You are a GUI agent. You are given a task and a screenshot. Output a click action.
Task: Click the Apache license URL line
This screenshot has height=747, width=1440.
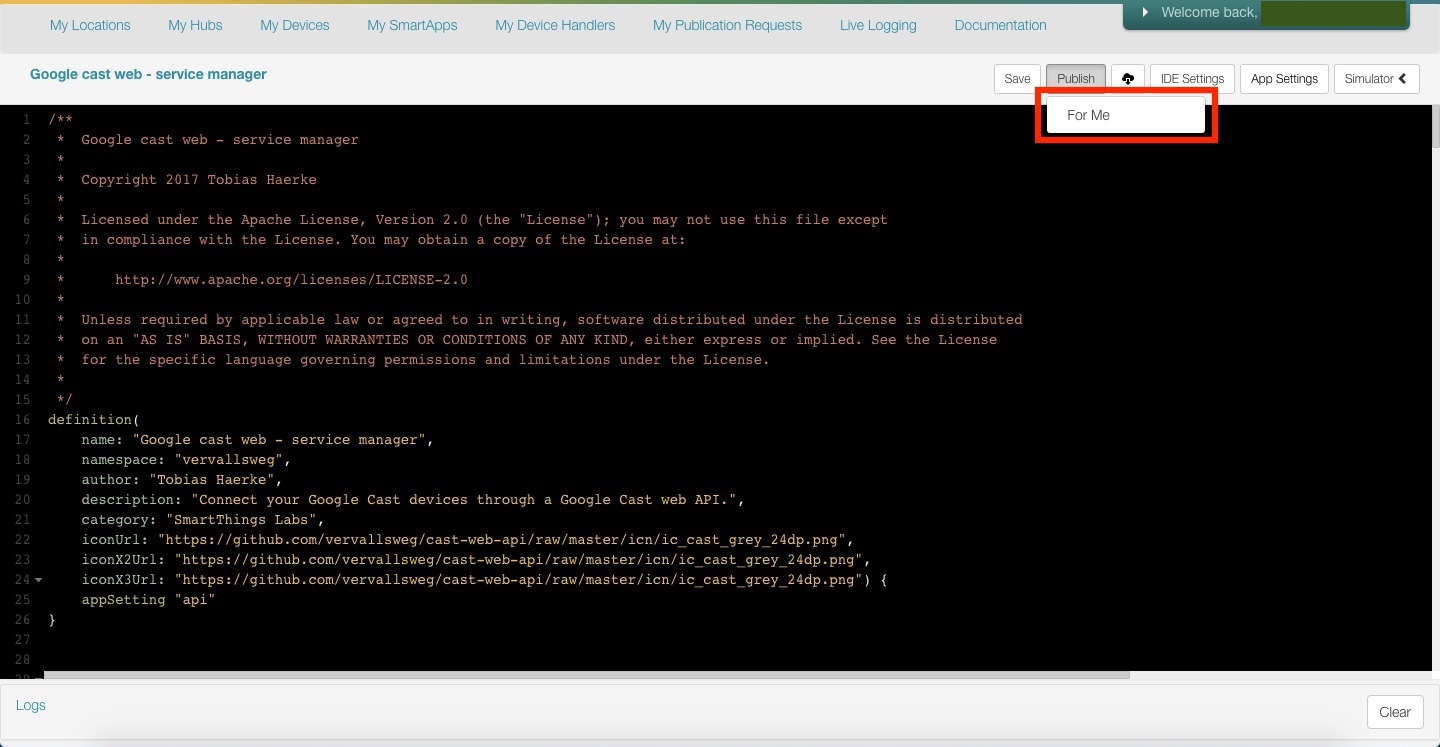pyautogui.click(x=291, y=280)
